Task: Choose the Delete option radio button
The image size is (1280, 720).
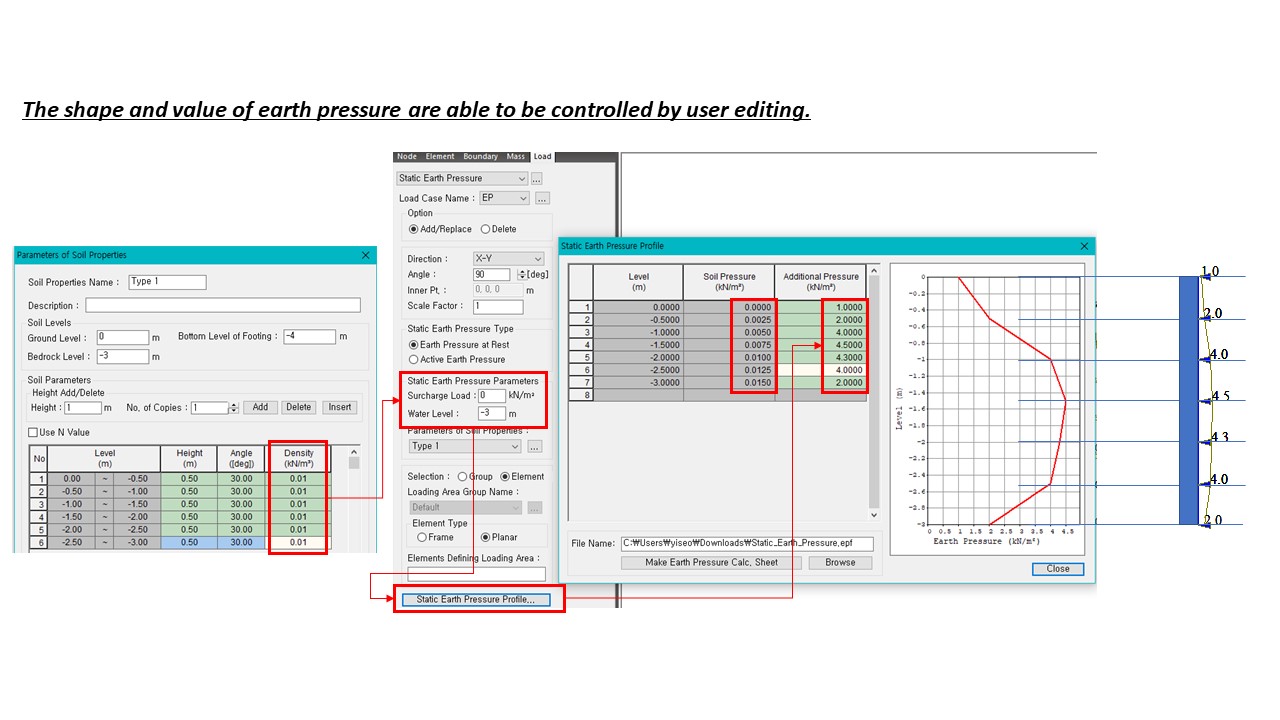Action: click(486, 229)
